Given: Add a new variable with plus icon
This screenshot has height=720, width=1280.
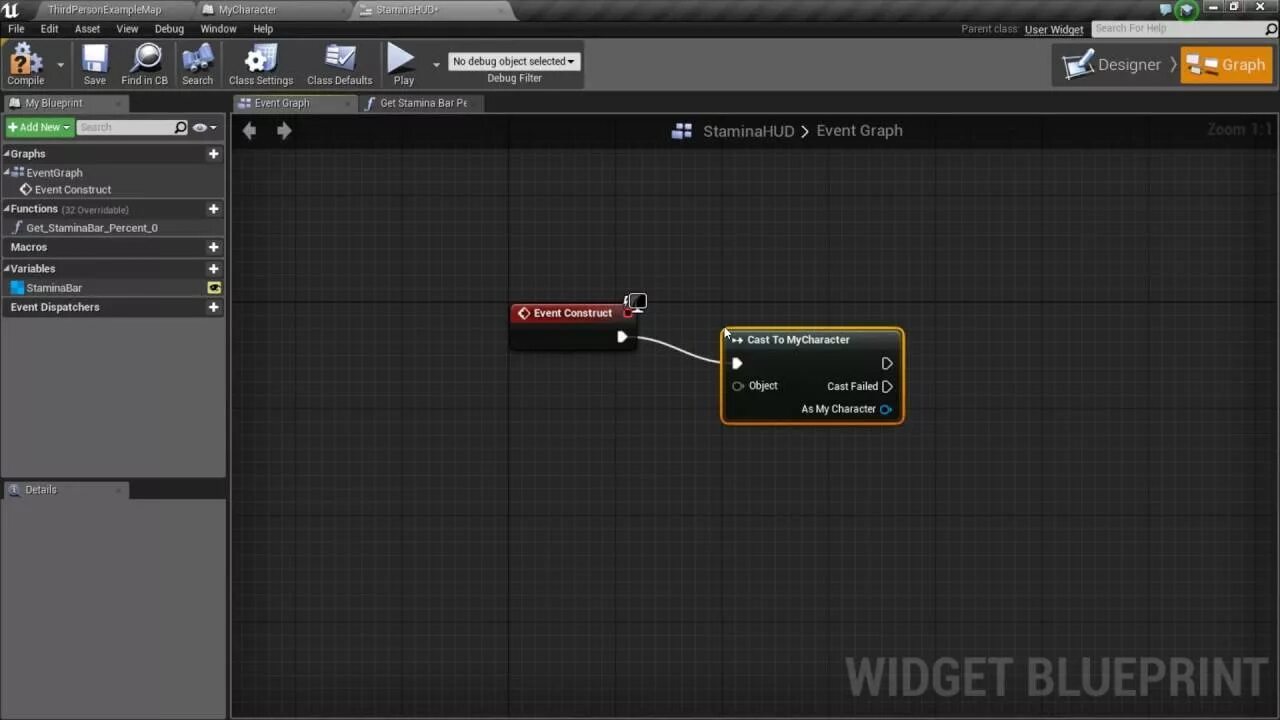Looking at the screenshot, I should click(x=213, y=269).
